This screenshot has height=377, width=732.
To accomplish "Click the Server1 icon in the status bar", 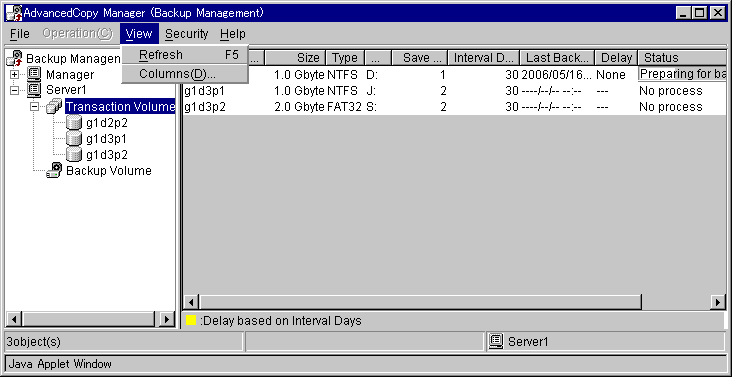I will (x=496, y=342).
